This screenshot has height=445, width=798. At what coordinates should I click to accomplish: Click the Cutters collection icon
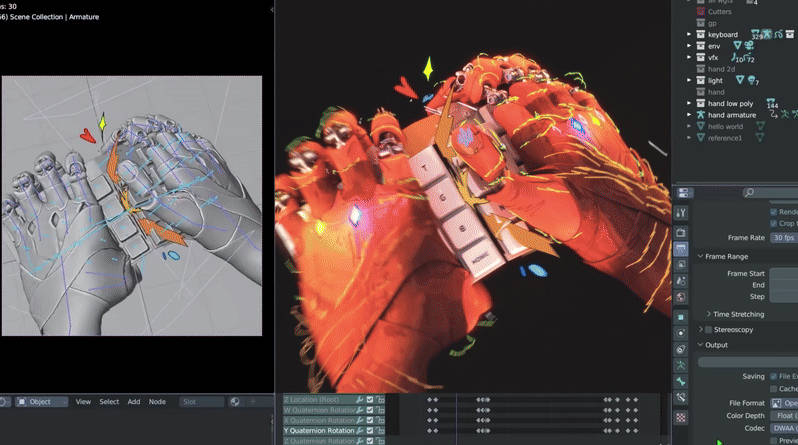[x=701, y=11]
